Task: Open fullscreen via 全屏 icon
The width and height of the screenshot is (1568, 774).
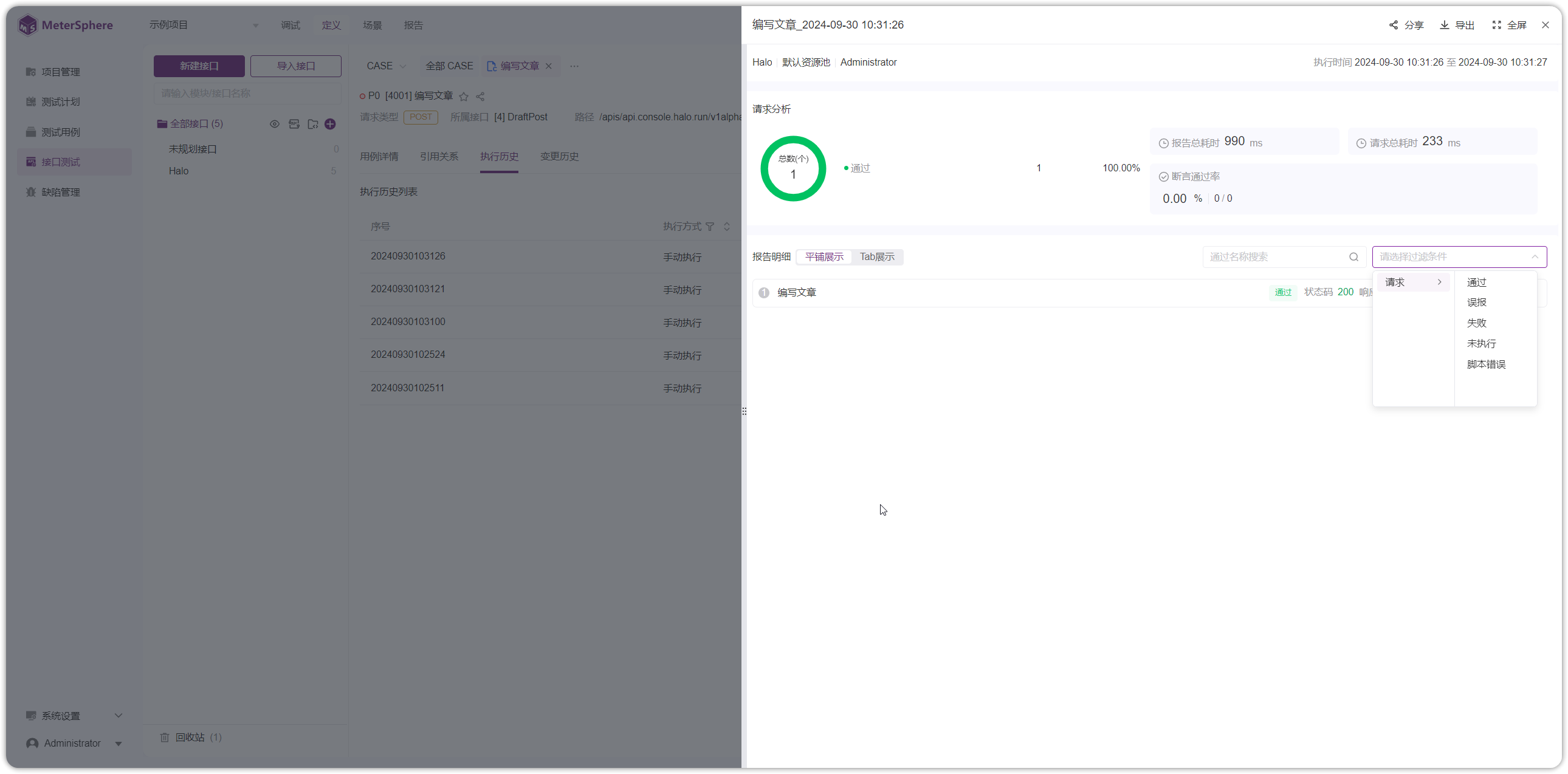Action: coord(1496,25)
